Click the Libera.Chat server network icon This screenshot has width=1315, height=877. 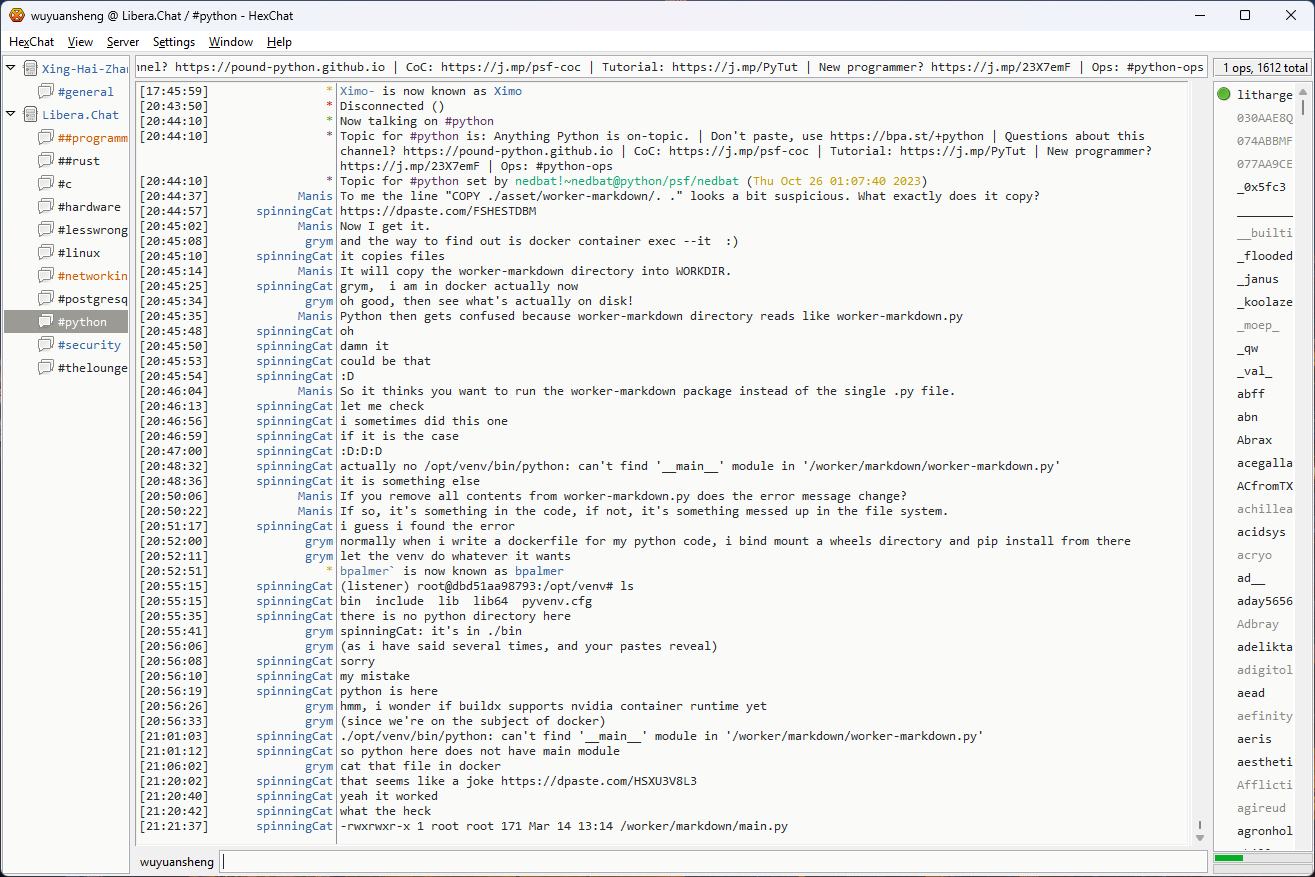coord(30,115)
